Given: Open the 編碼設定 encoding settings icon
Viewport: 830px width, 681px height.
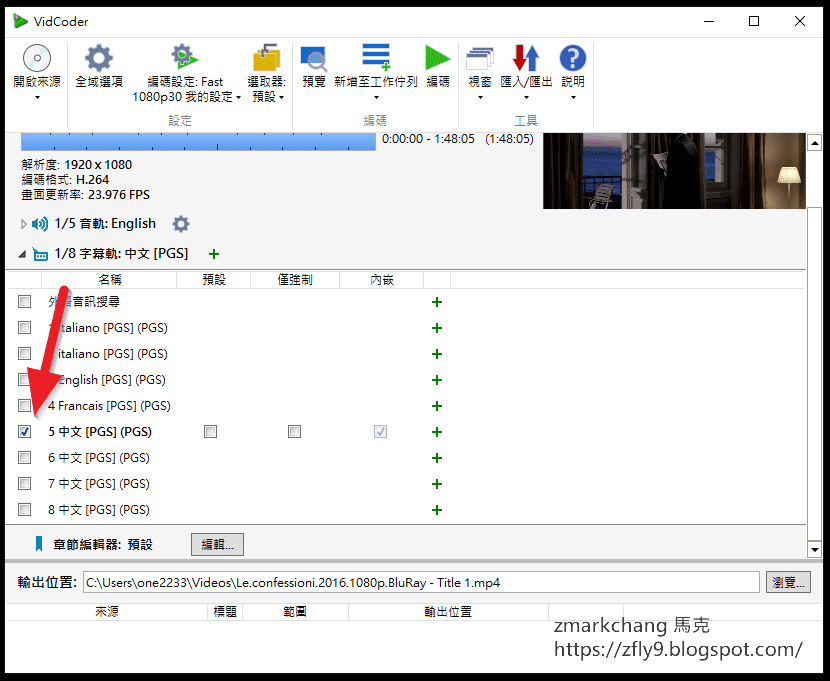Looking at the screenshot, I should [182, 58].
